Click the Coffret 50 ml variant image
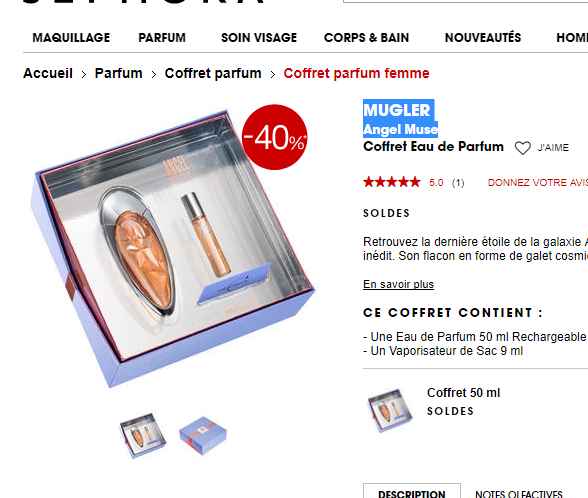 (x=390, y=411)
